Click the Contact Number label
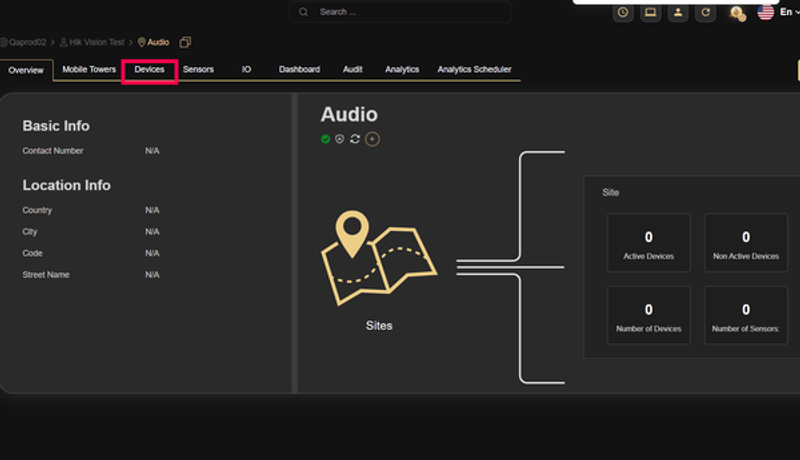 (x=53, y=151)
